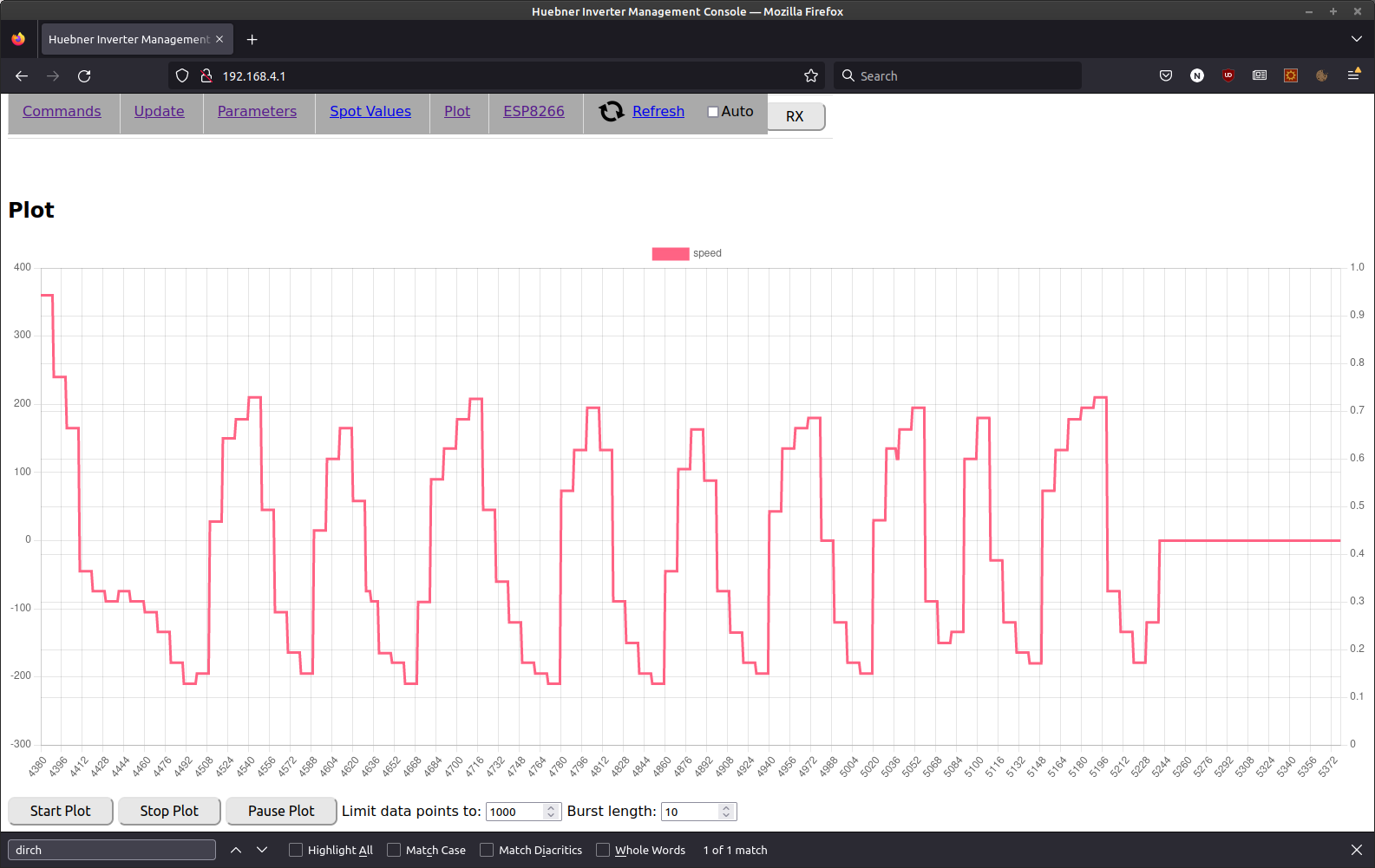Viewport: 1375px width, 868px height.
Task: Click the pink speed legend swatch
Action: [x=671, y=253]
